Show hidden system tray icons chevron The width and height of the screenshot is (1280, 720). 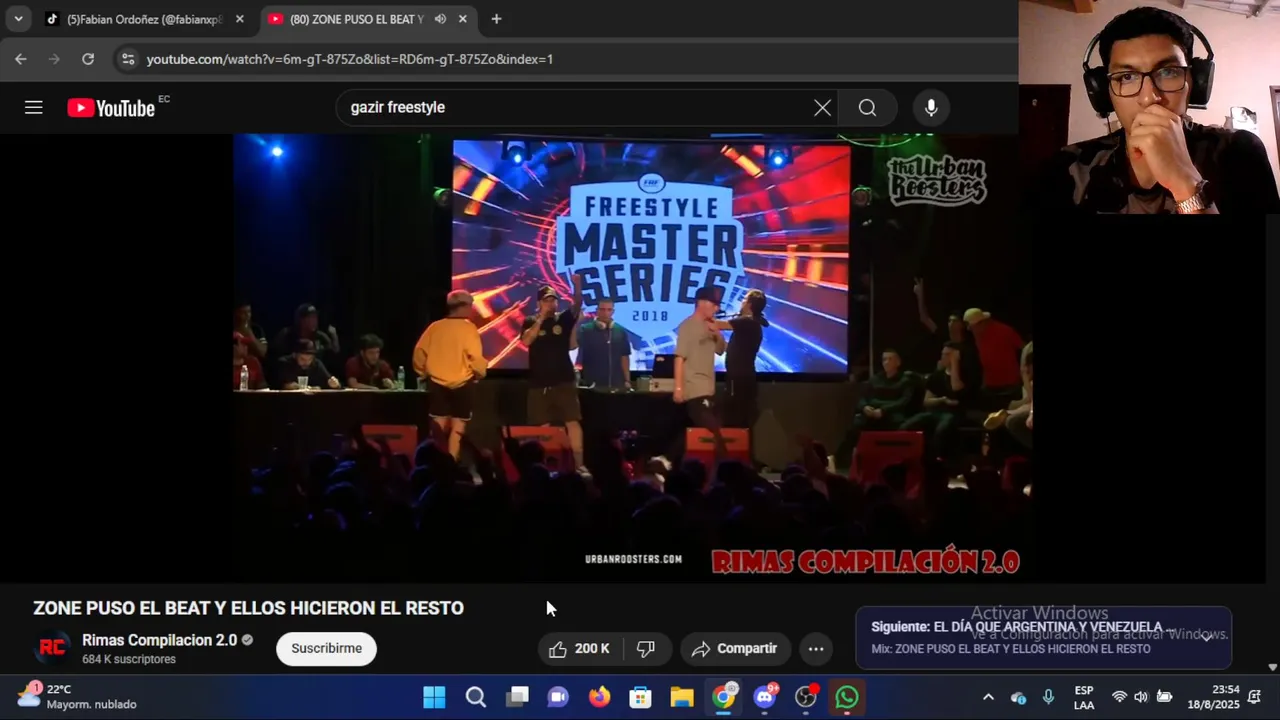click(x=988, y=697)
